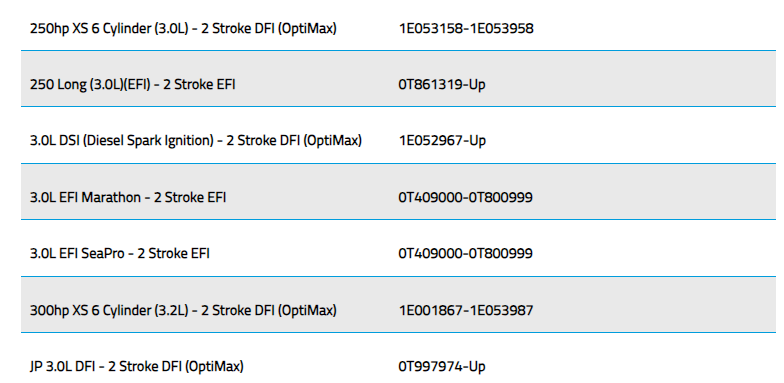
Task: Click the 300hp XS 6 Cylinder (3.2L) row
Action: point(398,304)
